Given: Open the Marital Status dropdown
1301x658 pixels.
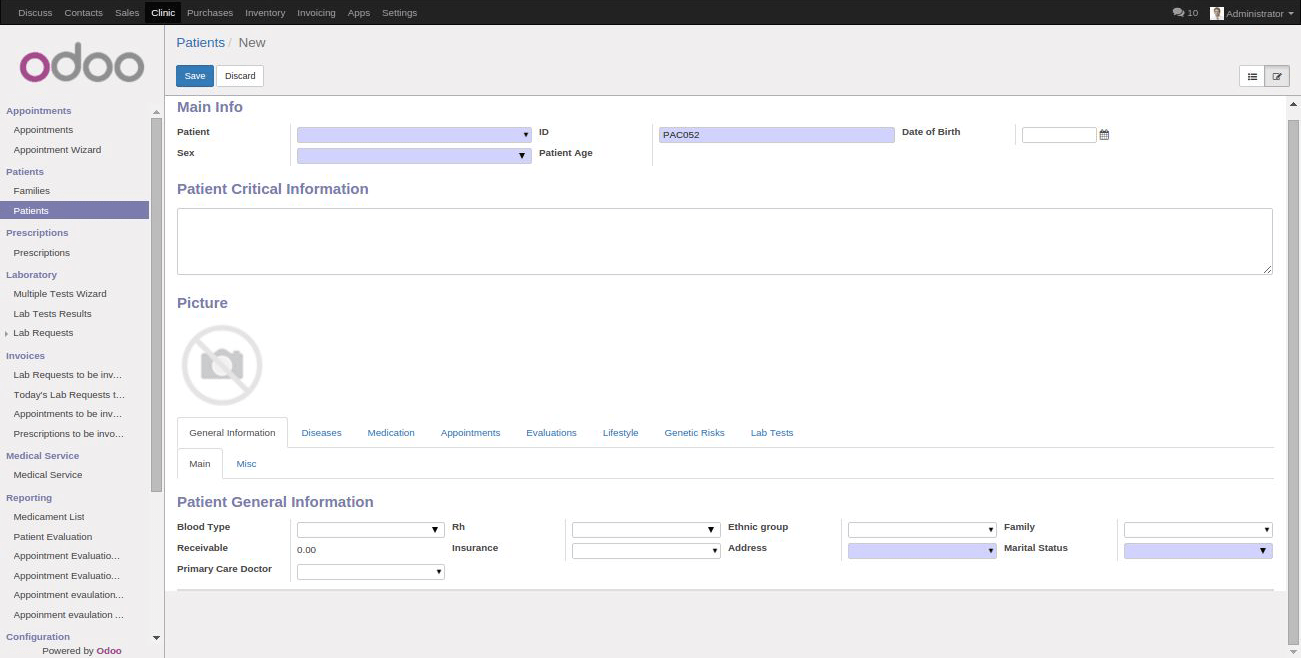Looking at the screenshot, I should point(1198,551).
